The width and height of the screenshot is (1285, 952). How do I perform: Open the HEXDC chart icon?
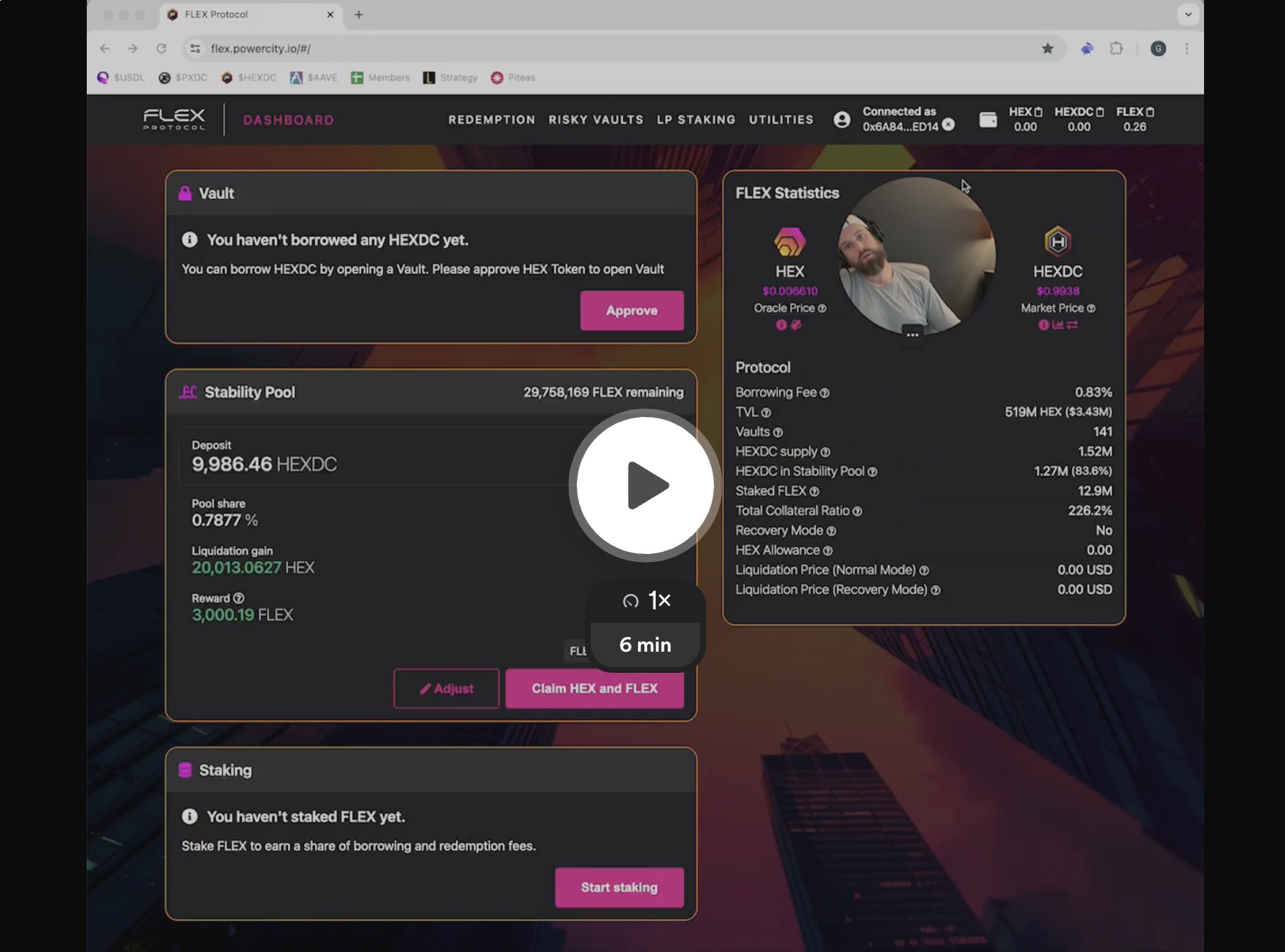tap(1057, 325)
